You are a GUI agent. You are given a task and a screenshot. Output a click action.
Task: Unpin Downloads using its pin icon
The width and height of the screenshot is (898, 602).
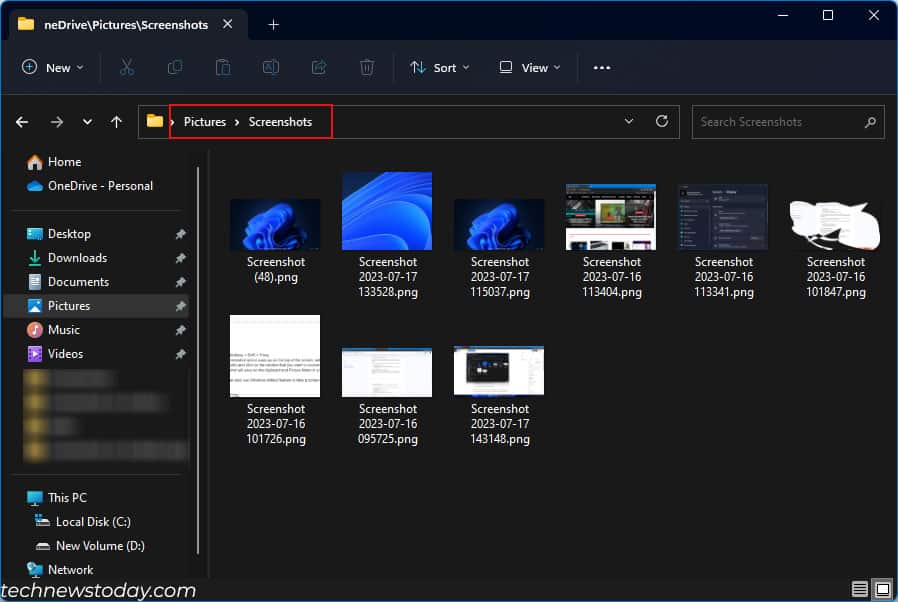tap(180, 258)
